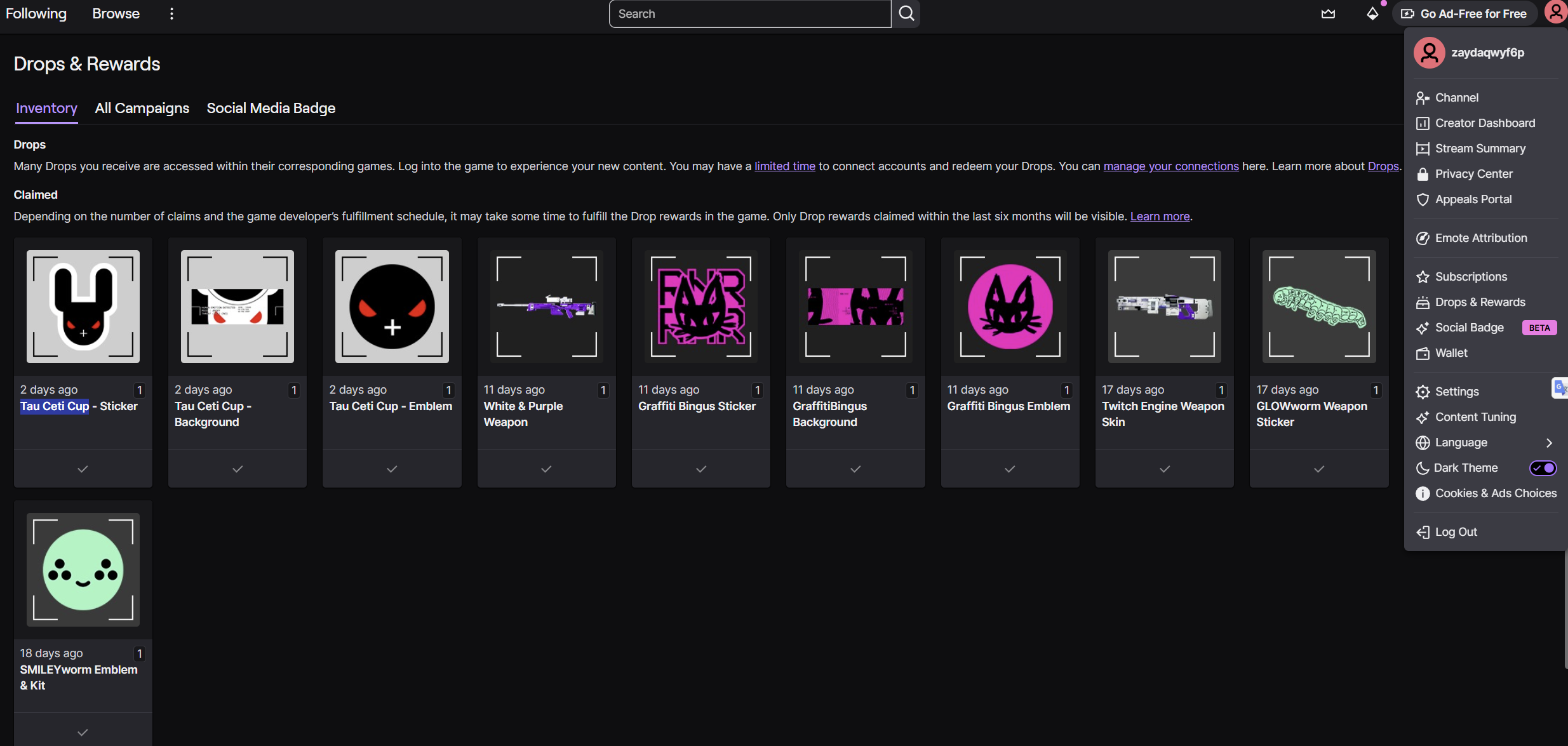Image resolution: width=1568 pixels, height=746 pixels.
Task: Open manage your connections link
Action: pos(1170,166)
